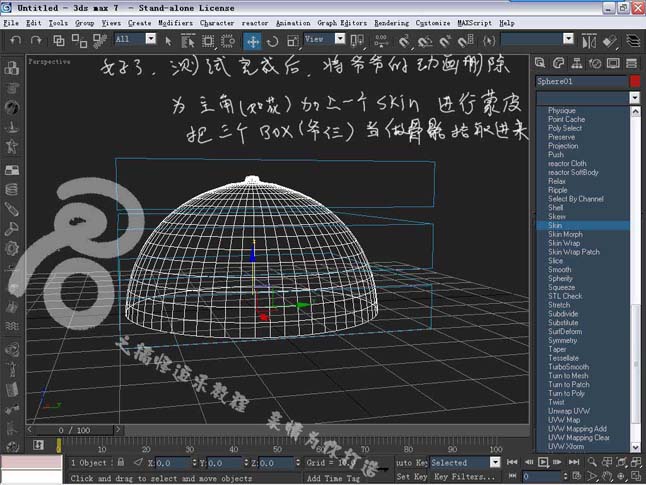Click the Zoom viewport navigation icon
The image size is (646, 485).
(x=592, y=462)
